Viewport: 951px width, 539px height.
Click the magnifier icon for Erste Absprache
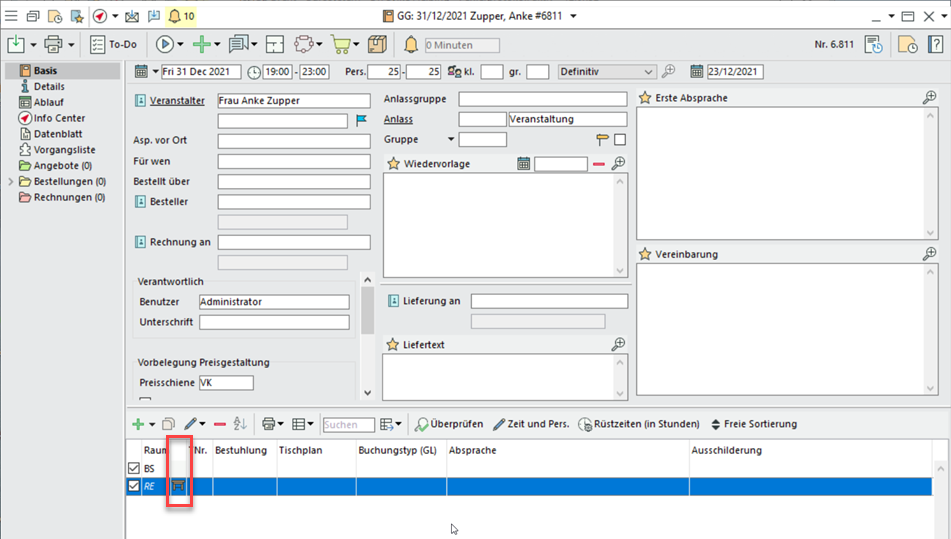(x=929, y=97)
